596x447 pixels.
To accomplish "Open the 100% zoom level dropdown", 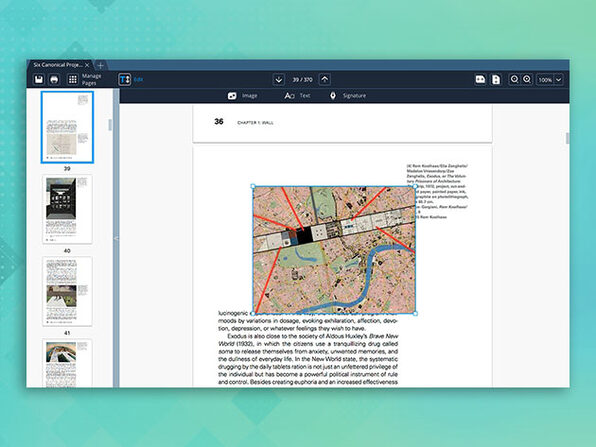I will coord(550,79).
